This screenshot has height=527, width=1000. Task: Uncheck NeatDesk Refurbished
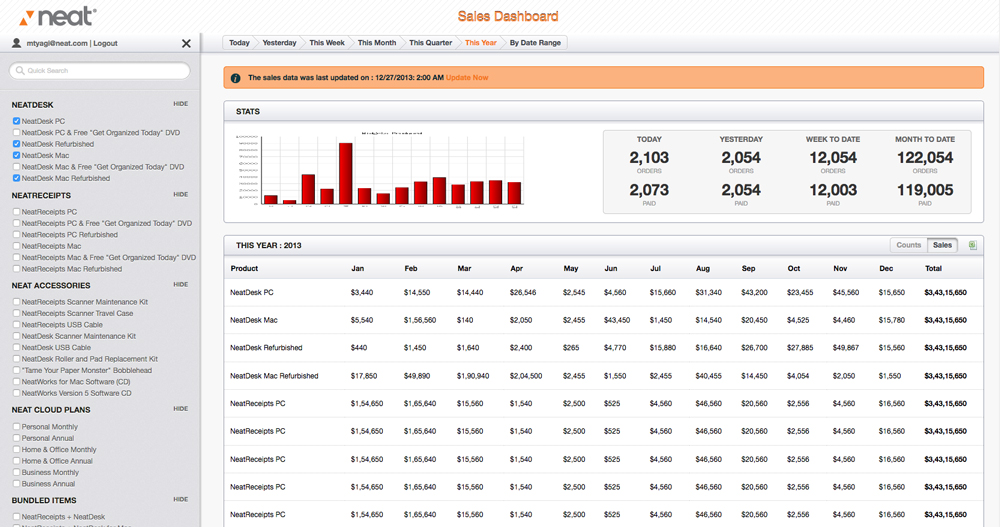pos(16,144)
